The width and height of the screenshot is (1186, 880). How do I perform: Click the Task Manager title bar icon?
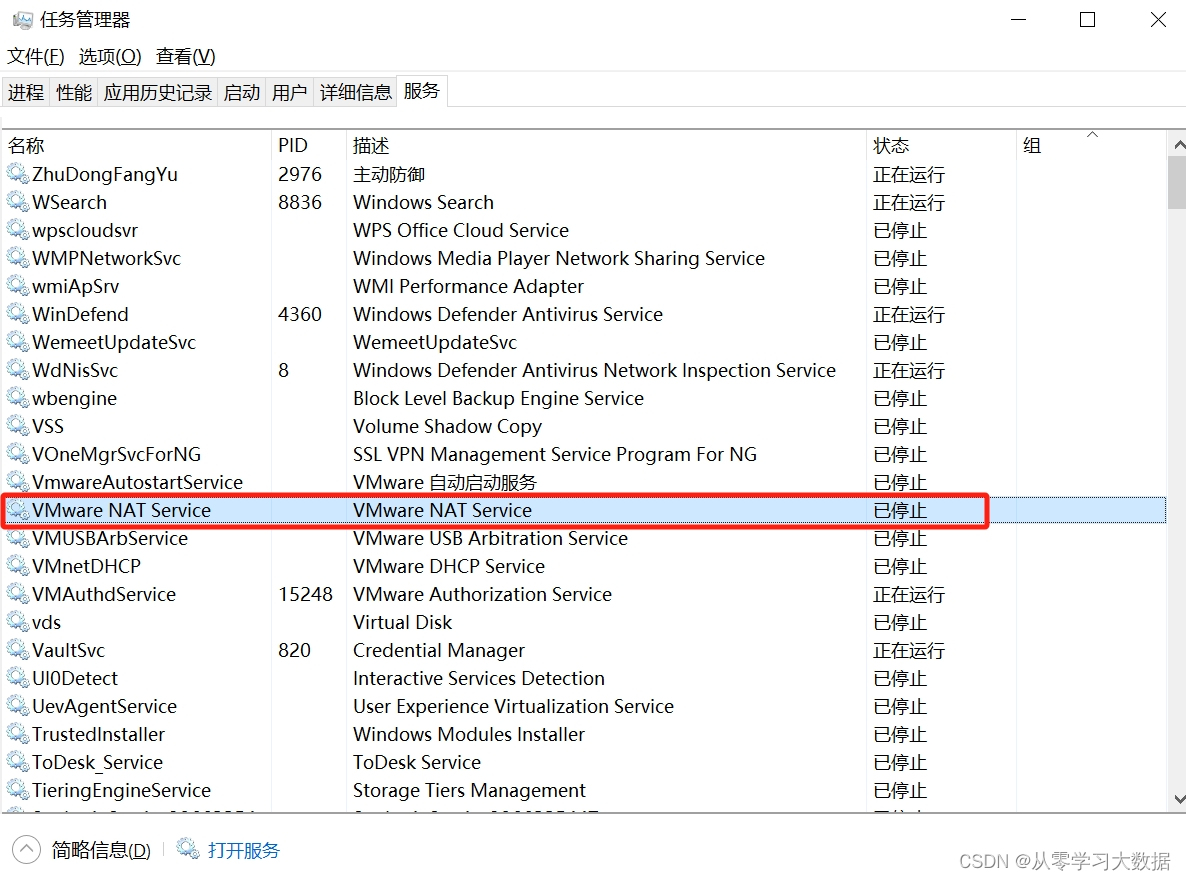pyautogui.click(x=23, y=20)
